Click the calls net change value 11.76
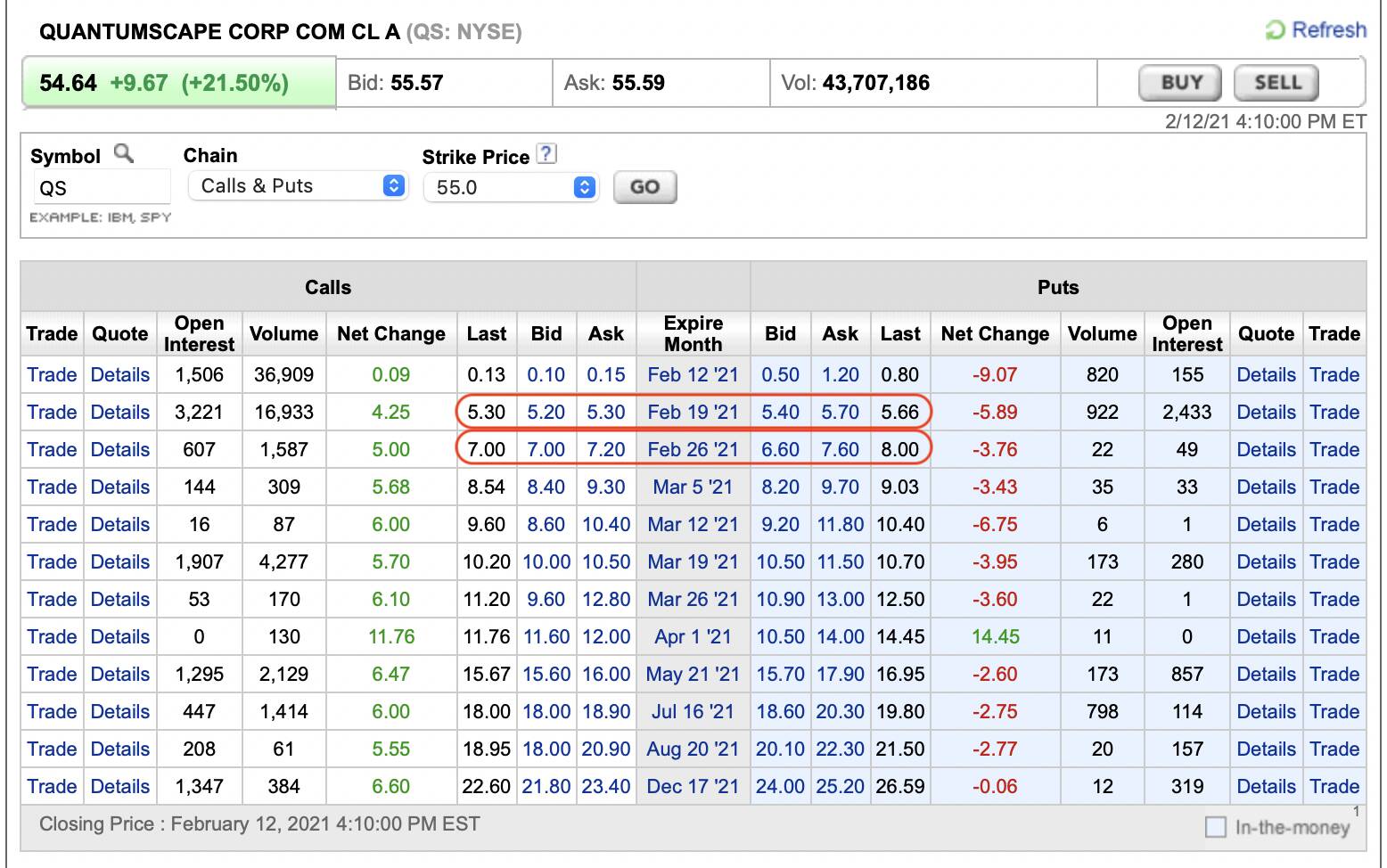 click(x=390, y=636)
